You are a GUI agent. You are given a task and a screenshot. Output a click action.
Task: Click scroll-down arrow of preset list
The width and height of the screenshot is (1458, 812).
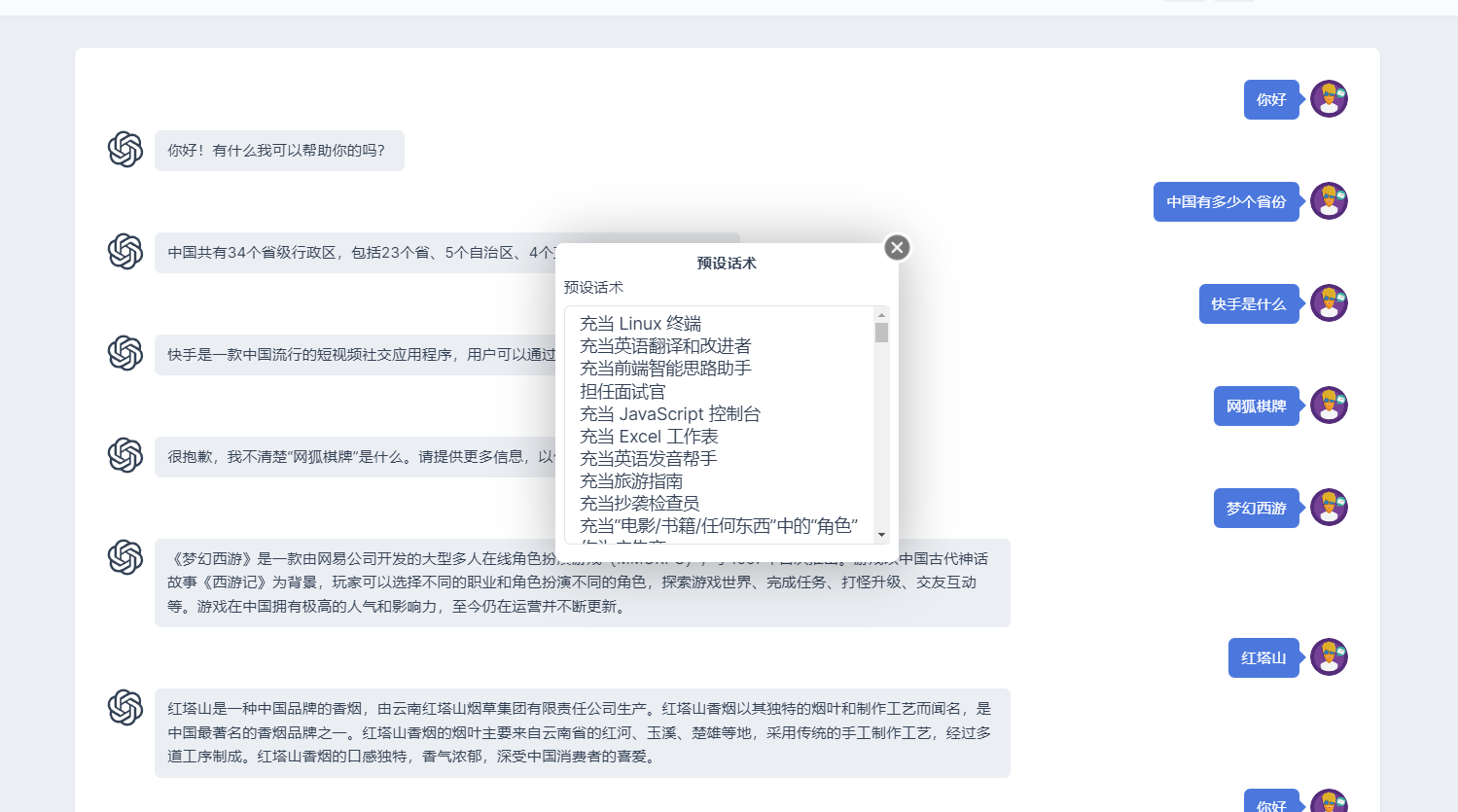881,535
